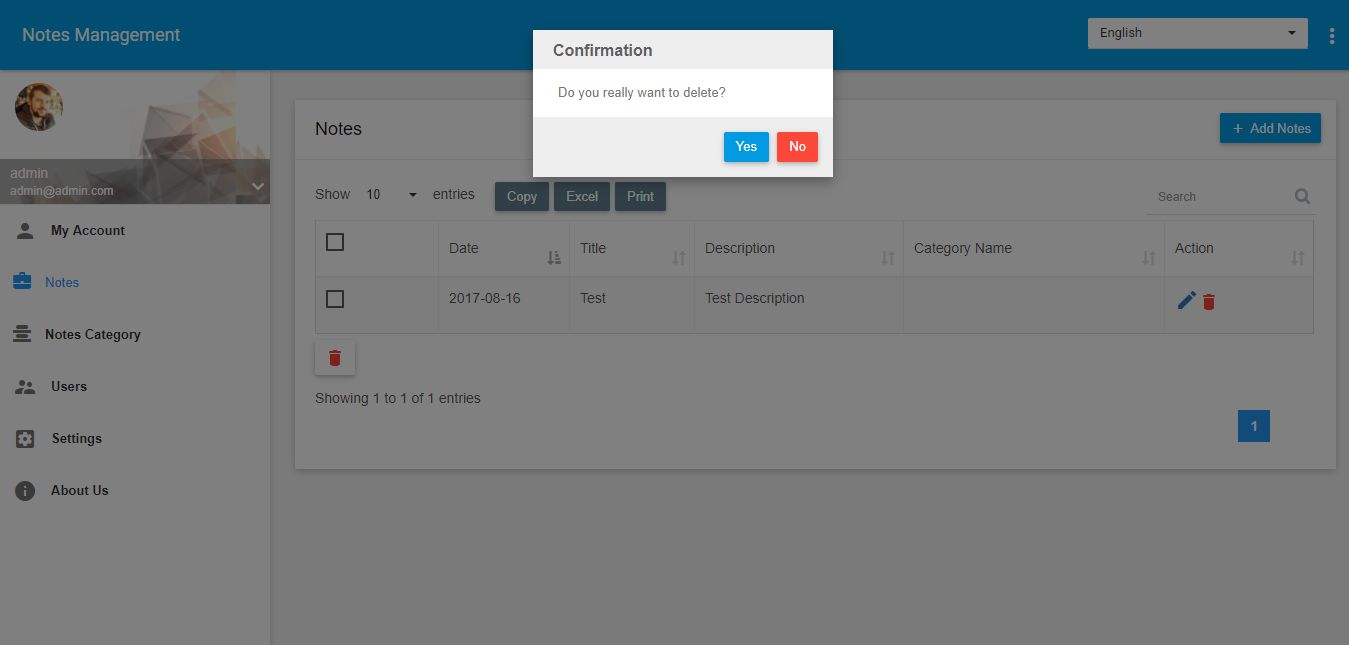Click the "Showing 1 to 1 of 1 entries" text
The image size is (1349, 645).
398,398
